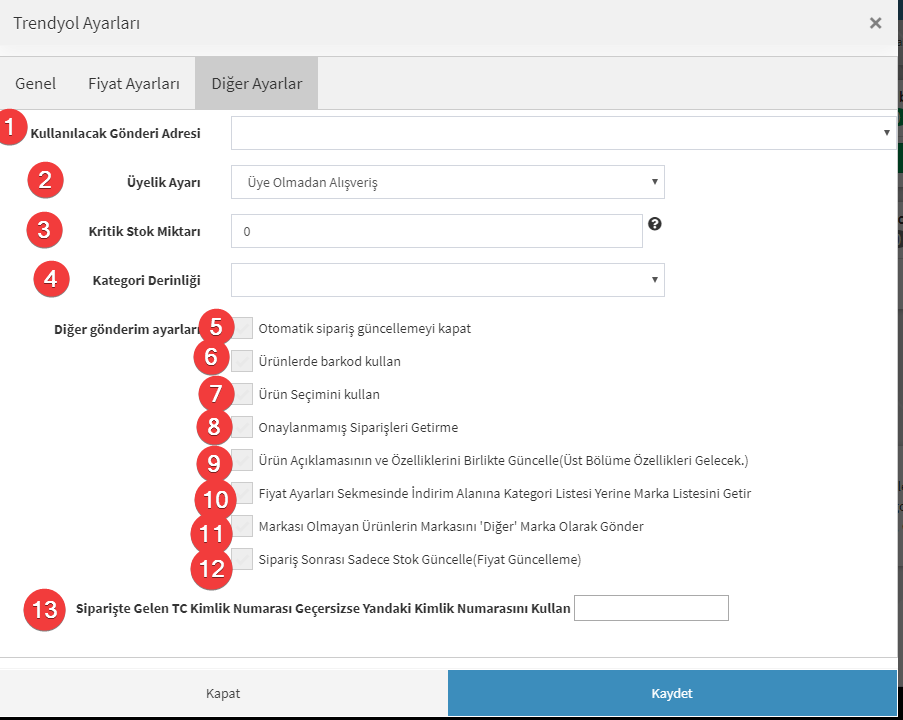Focus the Kritik Stok Miktarı input field

click(x=437, y=231)
